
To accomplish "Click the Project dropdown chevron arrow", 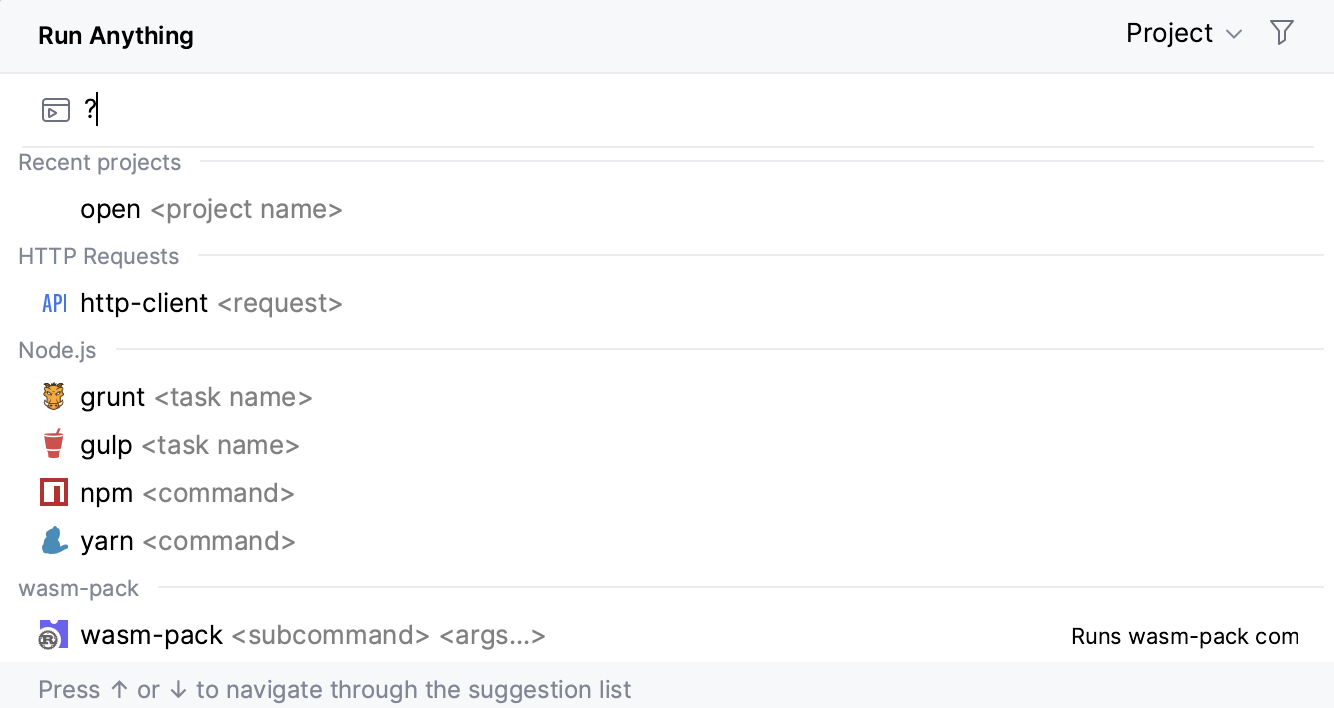I will pos(1233,33).
